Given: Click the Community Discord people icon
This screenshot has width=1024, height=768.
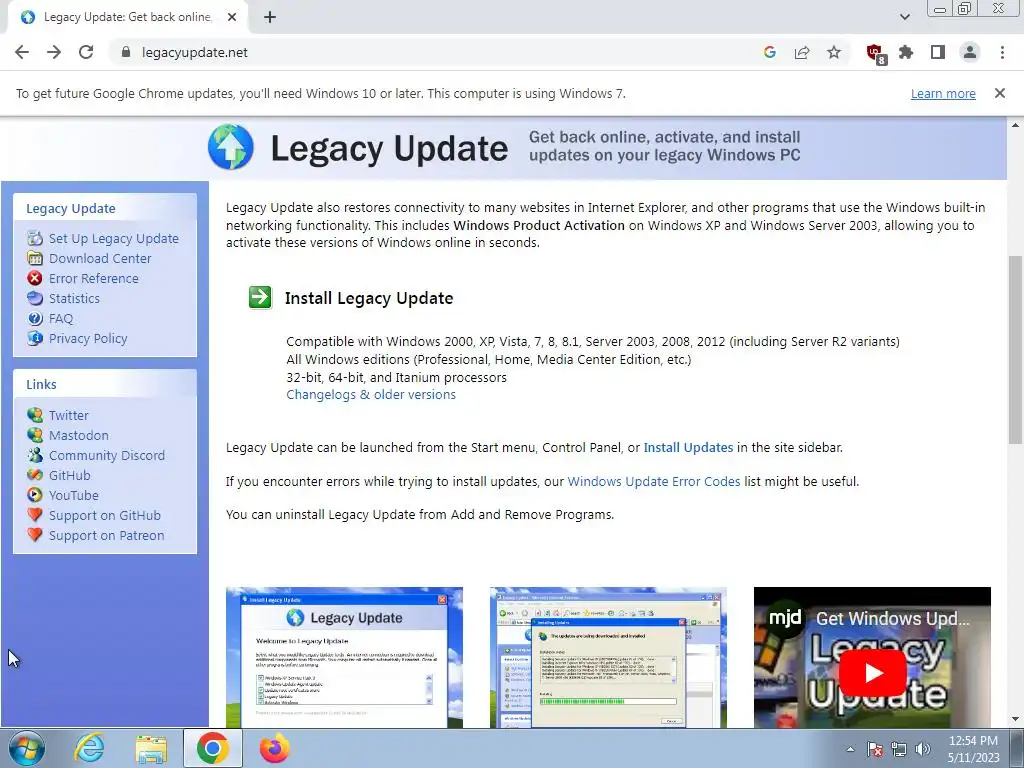Looking at the screenshot, I should (35, 455).
